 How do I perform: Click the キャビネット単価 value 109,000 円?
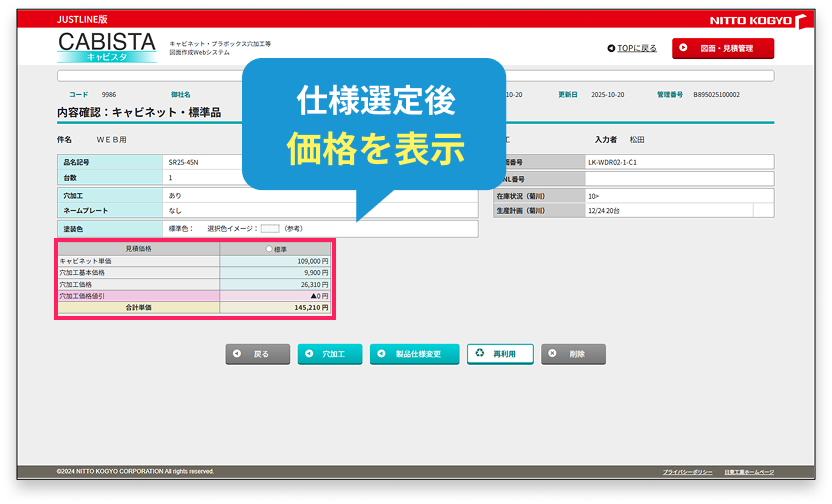(313, 261)
